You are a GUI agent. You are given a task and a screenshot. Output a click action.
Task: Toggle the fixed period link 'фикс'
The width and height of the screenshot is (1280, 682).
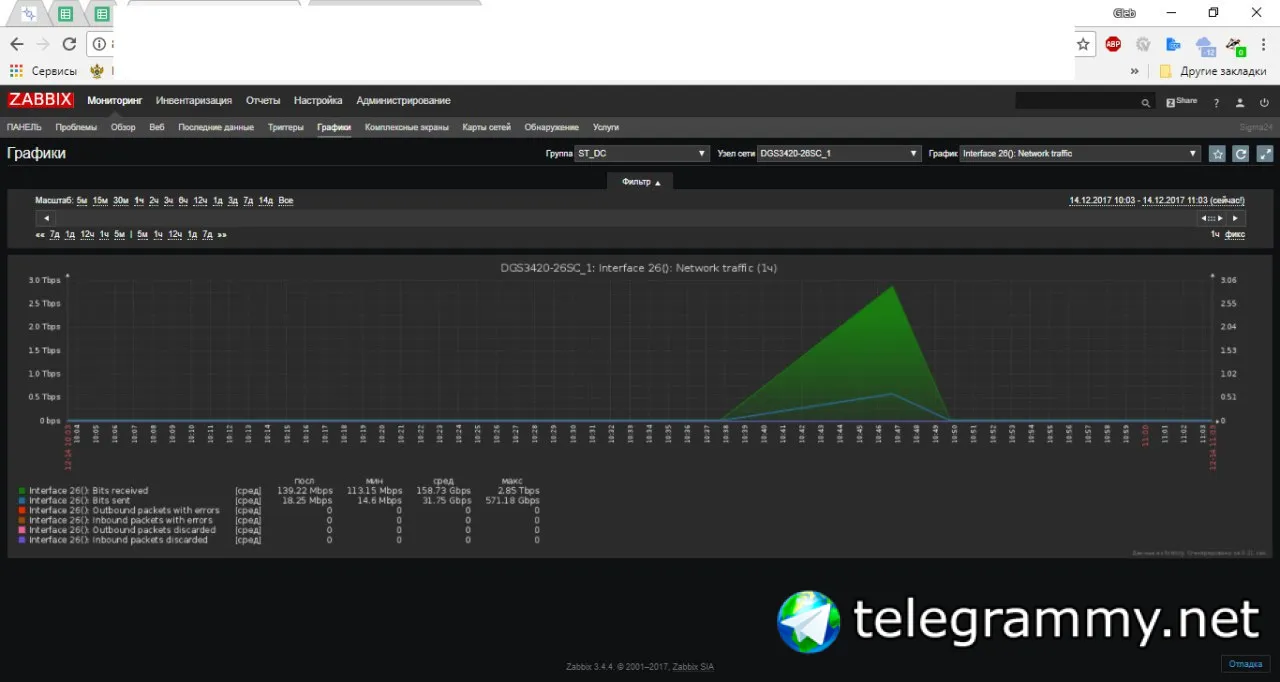coord(1235,234)
